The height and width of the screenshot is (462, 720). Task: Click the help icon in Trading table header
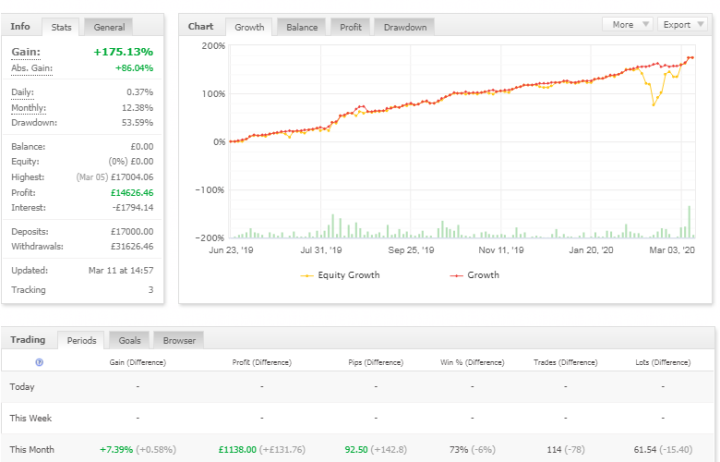pyautogui.click(x=39, y=363)
